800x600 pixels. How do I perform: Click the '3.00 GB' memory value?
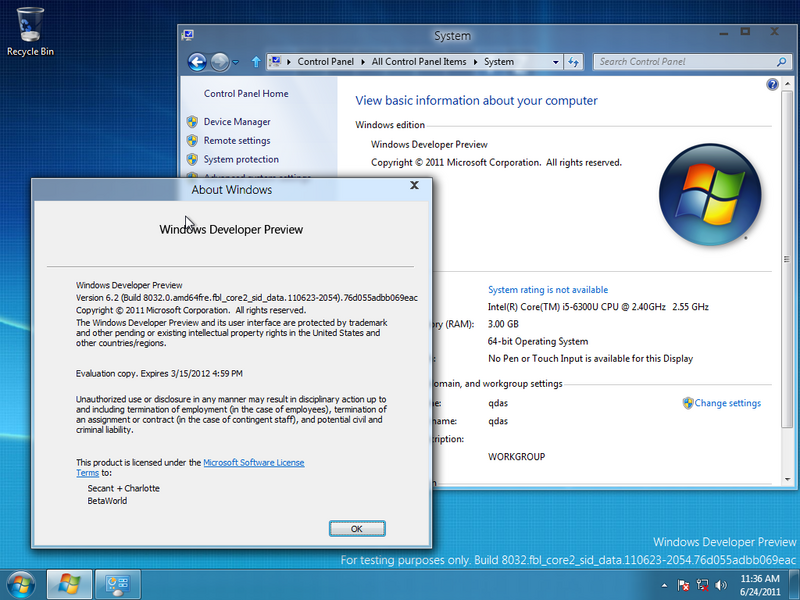pyautogui.click(x=503, y=324)
